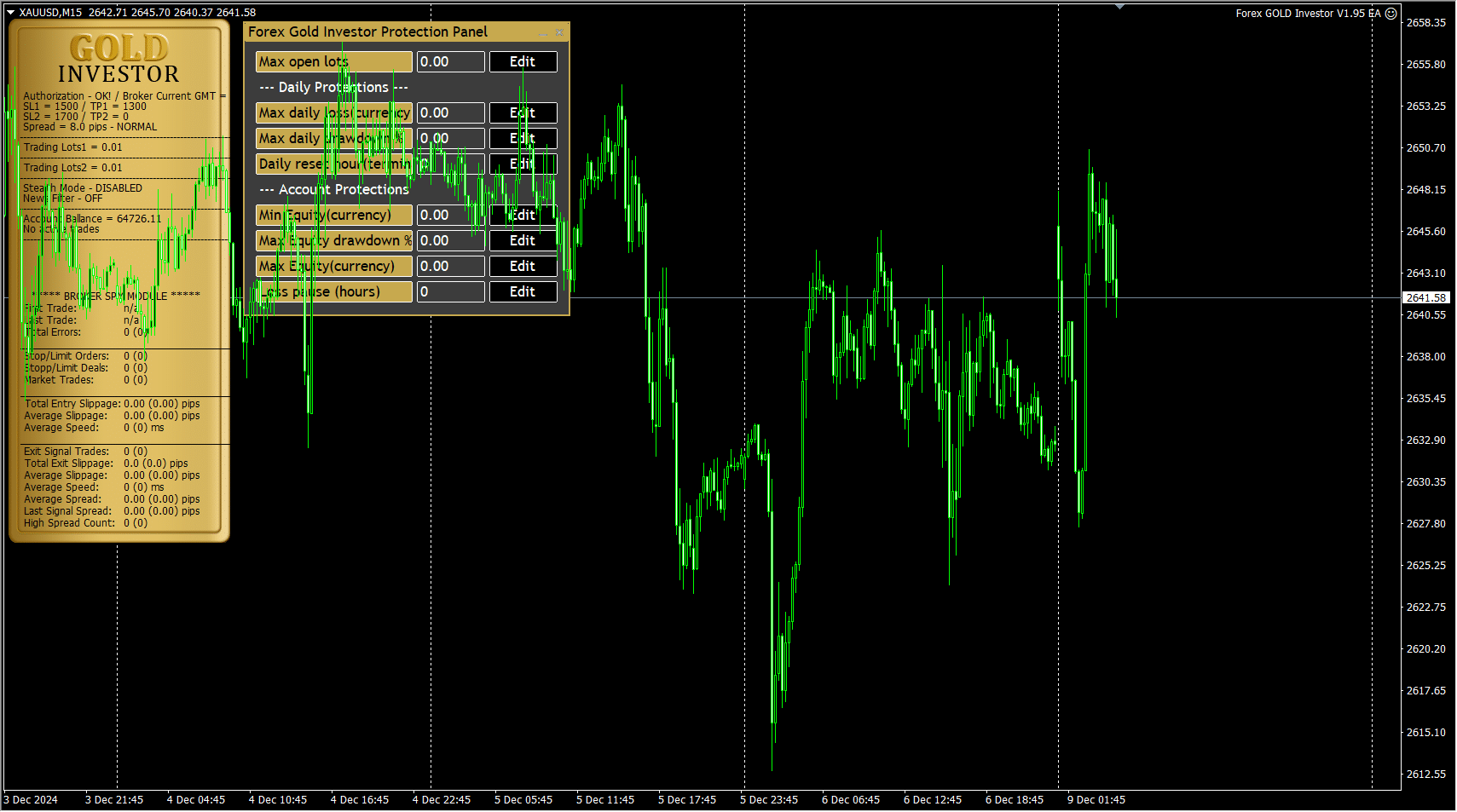Click the Loss pause hours value field
This screenshot has width=1457, height=812.
[x=450, y=291]
